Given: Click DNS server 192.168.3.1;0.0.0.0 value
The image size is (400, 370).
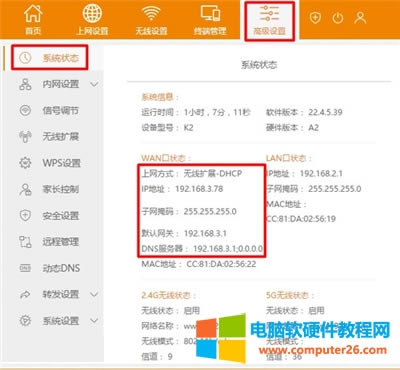Looking at the screenshot, I should tap(228, 249).
